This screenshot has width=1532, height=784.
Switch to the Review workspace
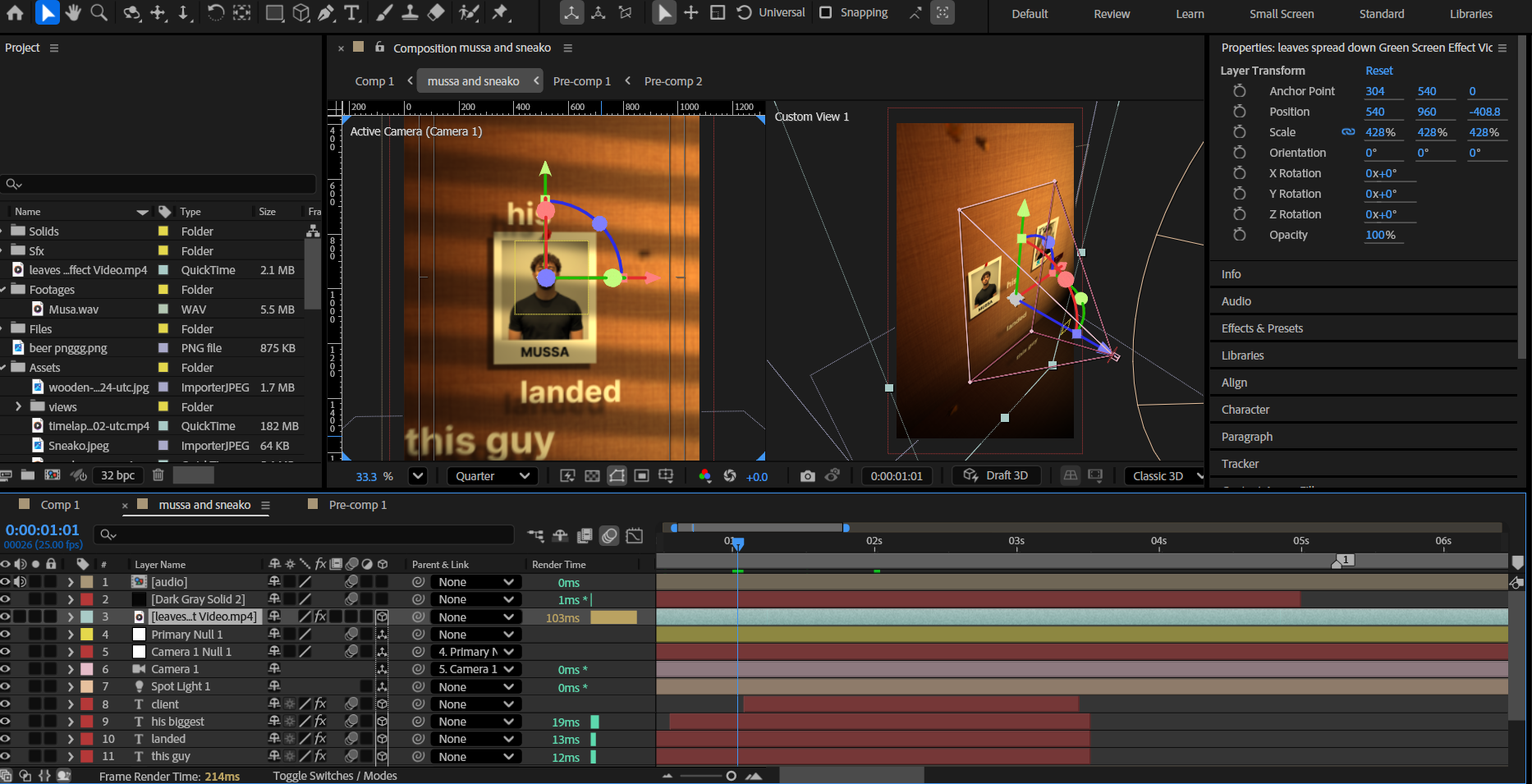1112,14
